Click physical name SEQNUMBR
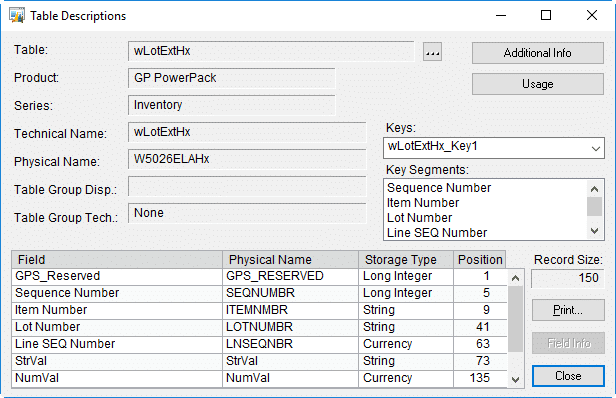This screenshot has width=616, height=398. [260, 293]
